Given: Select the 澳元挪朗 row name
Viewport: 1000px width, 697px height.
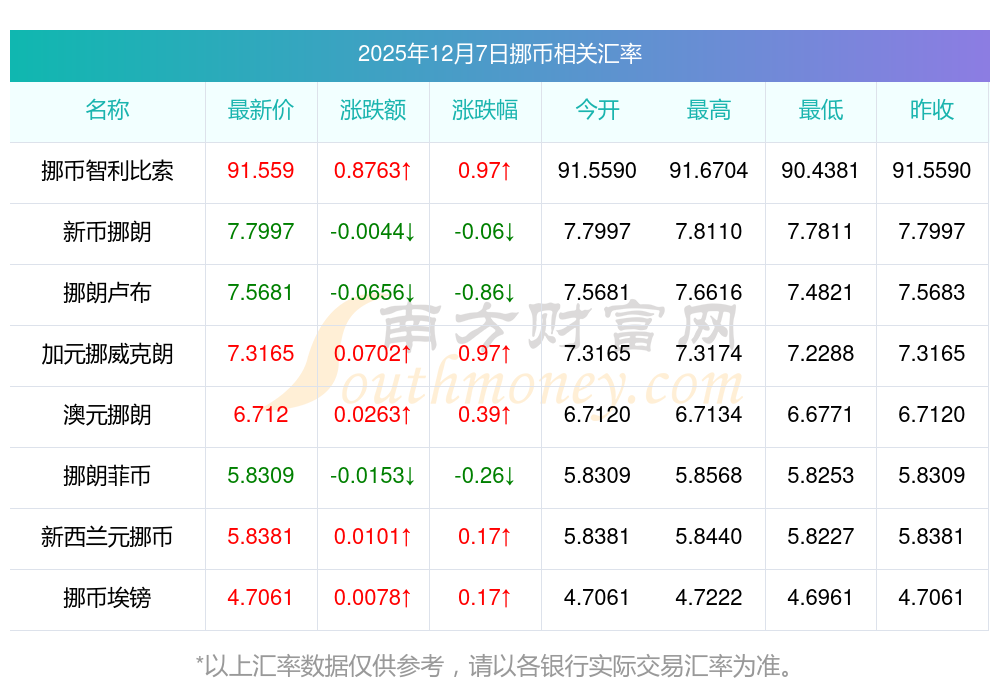Looking at the screenshot, I should point(107,415).
